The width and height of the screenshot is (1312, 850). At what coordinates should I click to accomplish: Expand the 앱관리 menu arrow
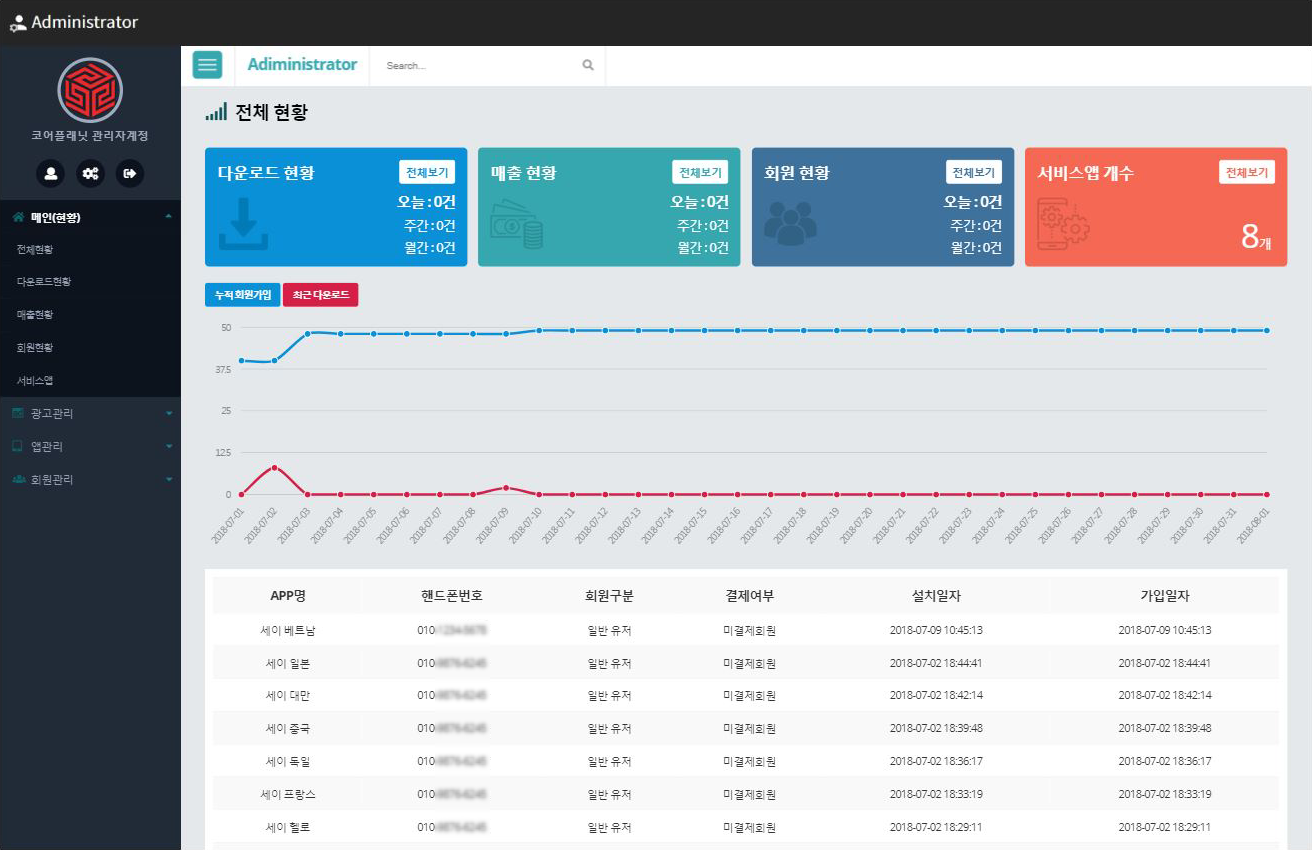coord(168,446)
